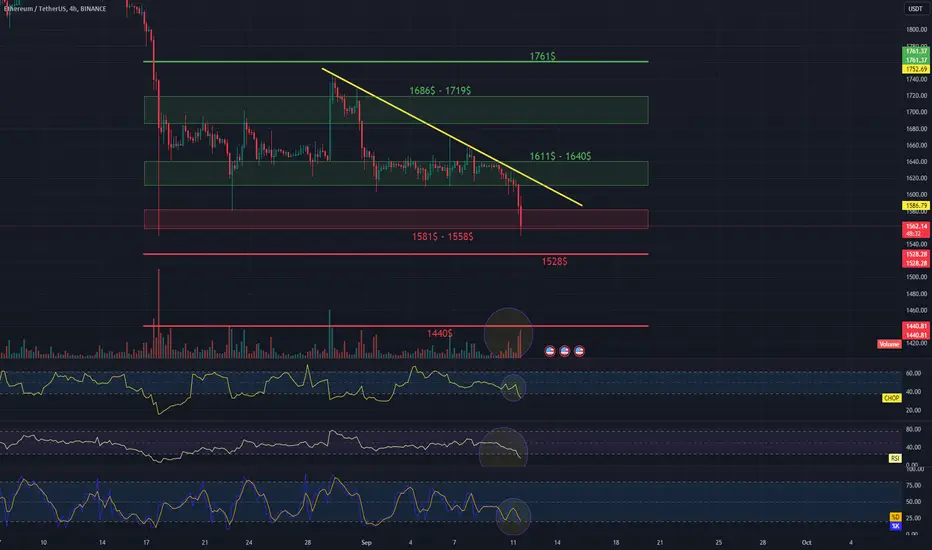Select the orange SD stochastic label
932x550 pixels.
pyautogui.click(x=895, y=517)
